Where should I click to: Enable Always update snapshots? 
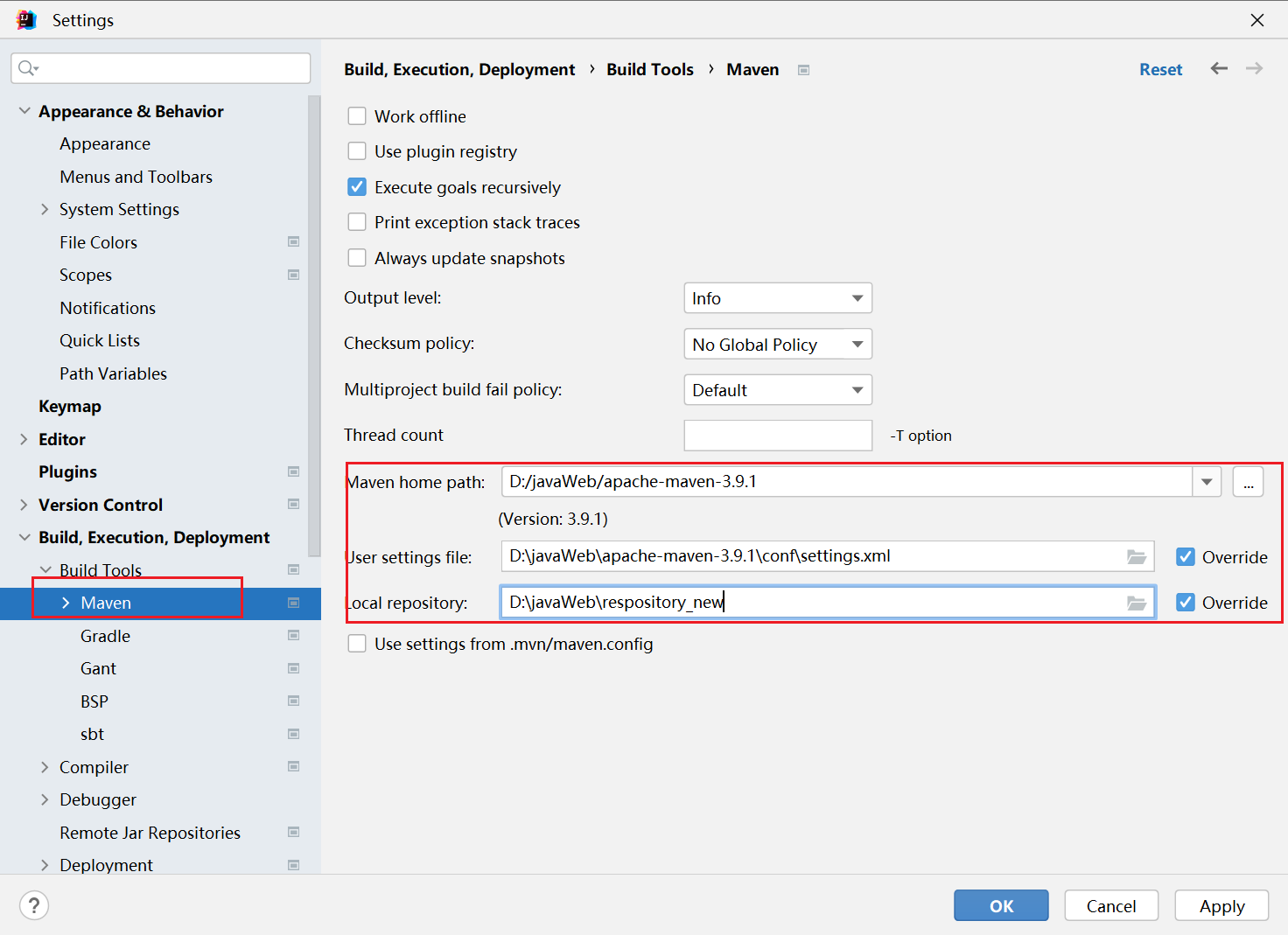[357, 258]
